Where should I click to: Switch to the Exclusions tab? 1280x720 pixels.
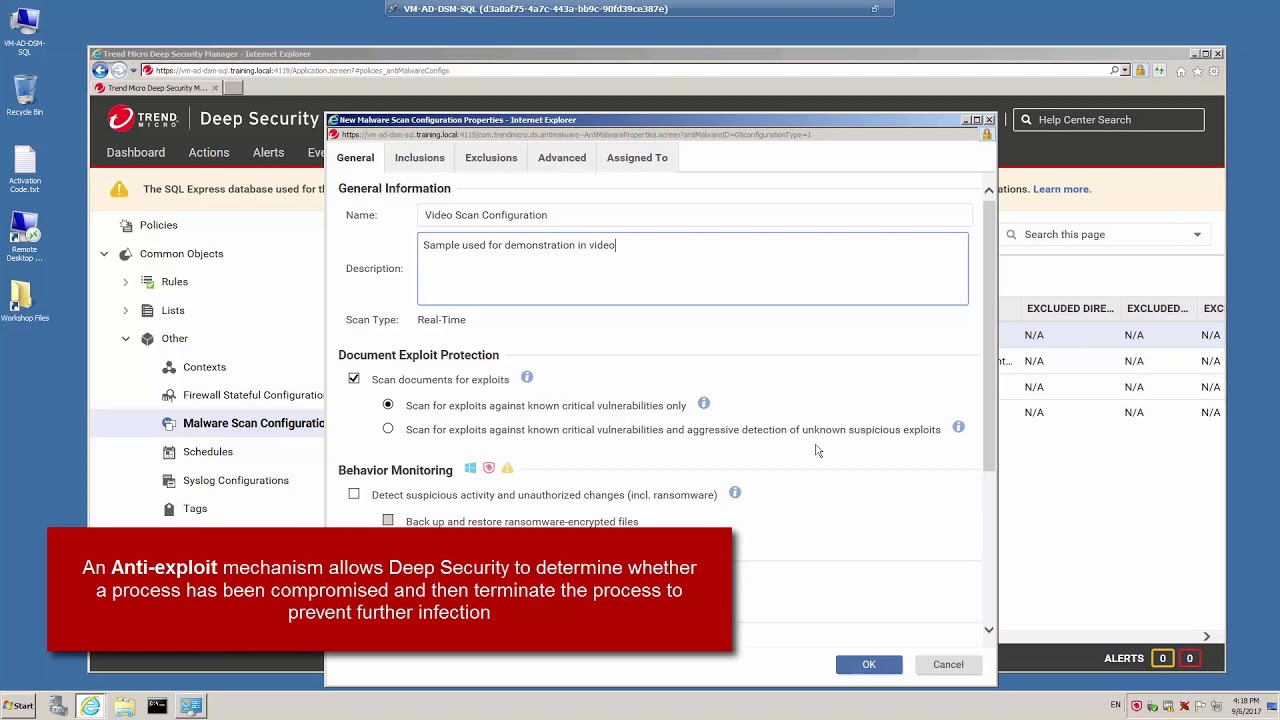(491, 158)
